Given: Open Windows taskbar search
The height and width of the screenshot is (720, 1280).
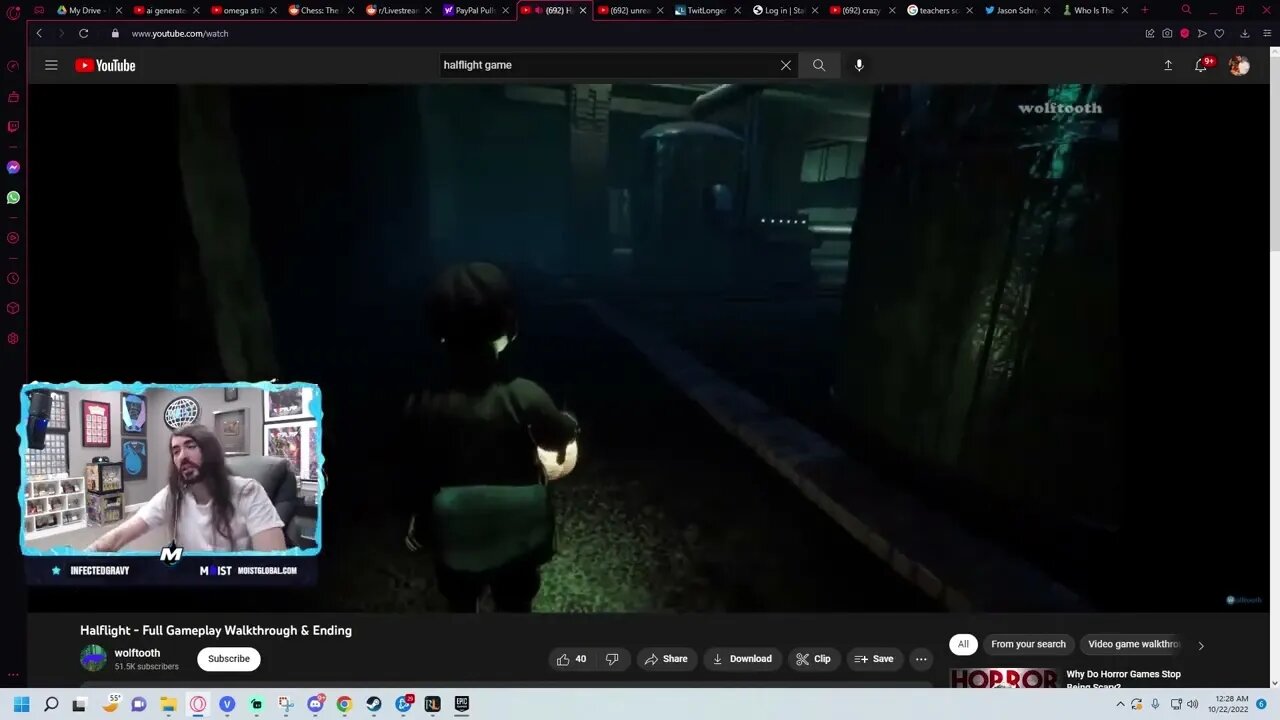Looking at the screenshot, I should click(51, 704).
